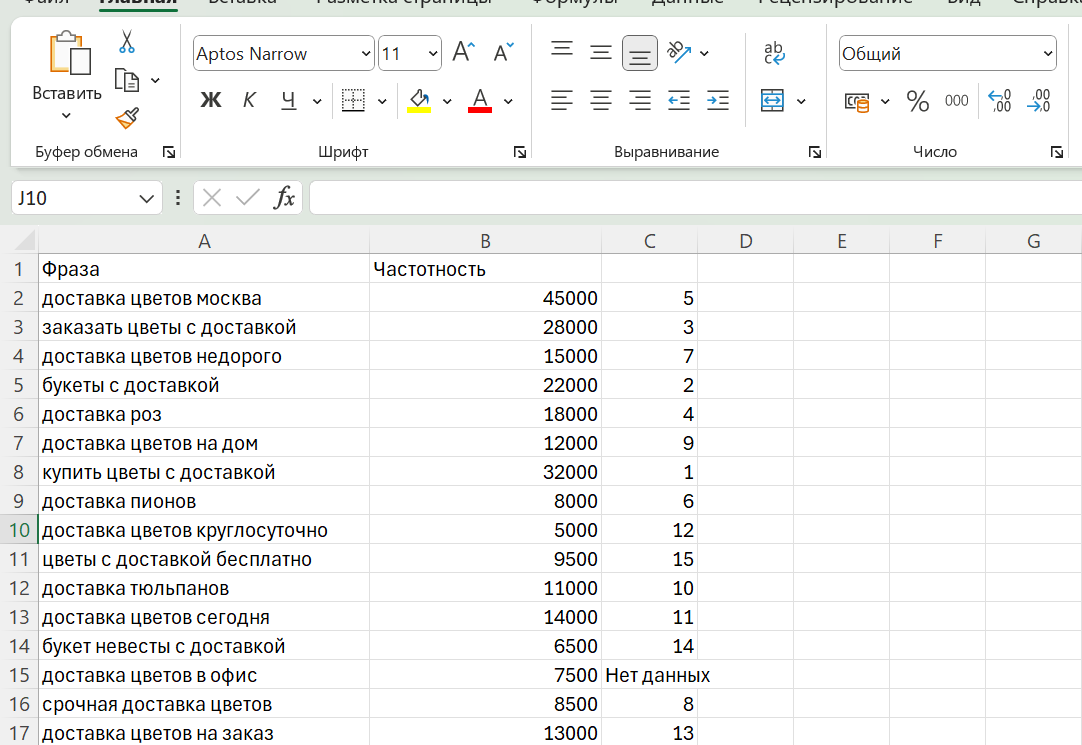Click the formula bar cancel X
This screenshot has width=1082, height=745.
tap(212, 198)
